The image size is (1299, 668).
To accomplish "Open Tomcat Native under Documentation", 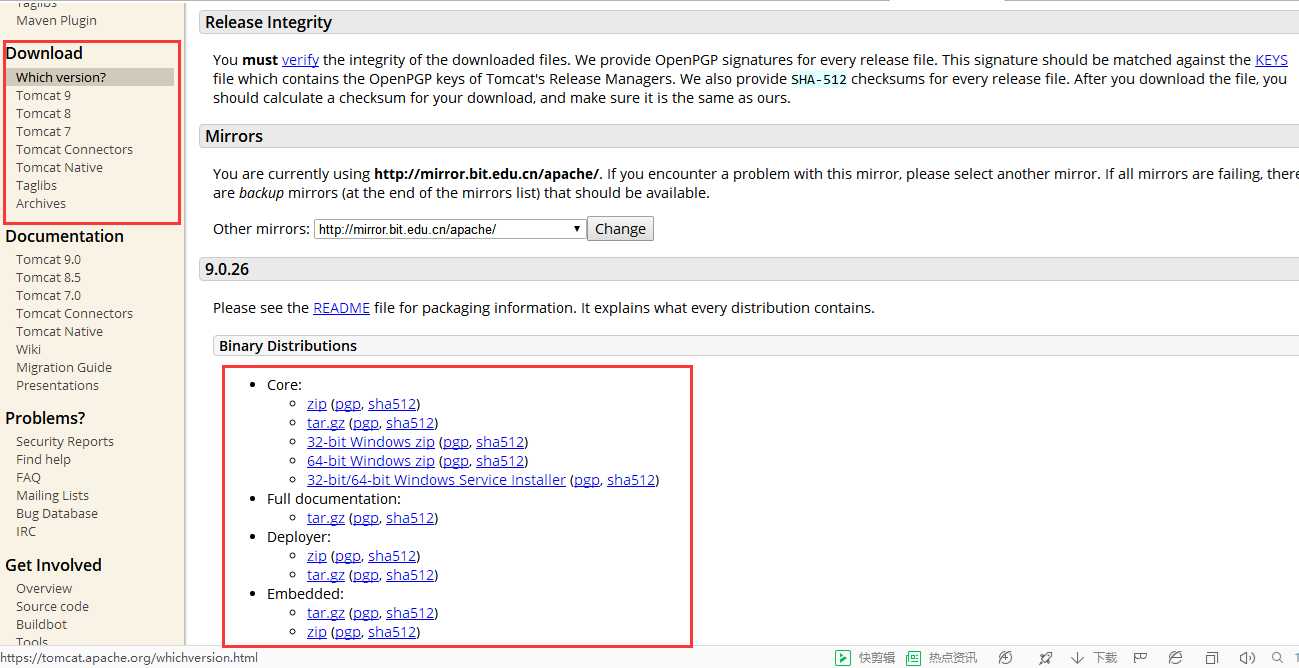I will 59,331.
